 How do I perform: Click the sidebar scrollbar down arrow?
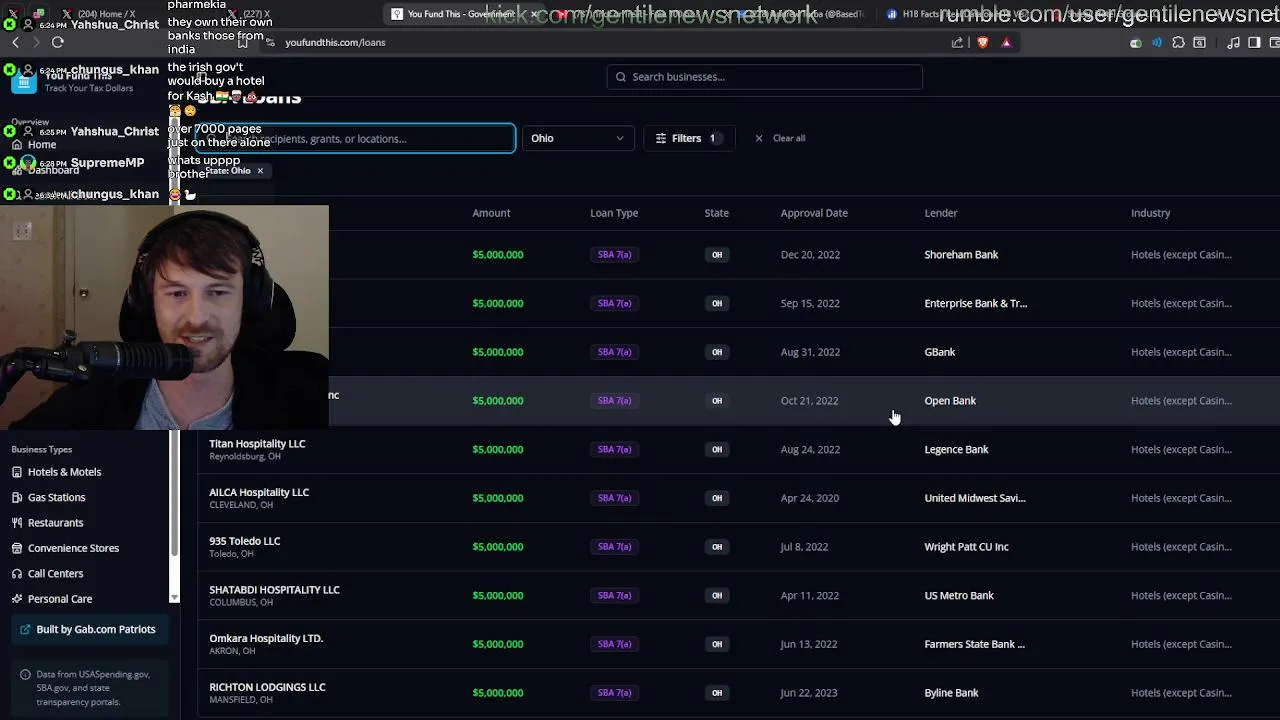pos(175,598)
